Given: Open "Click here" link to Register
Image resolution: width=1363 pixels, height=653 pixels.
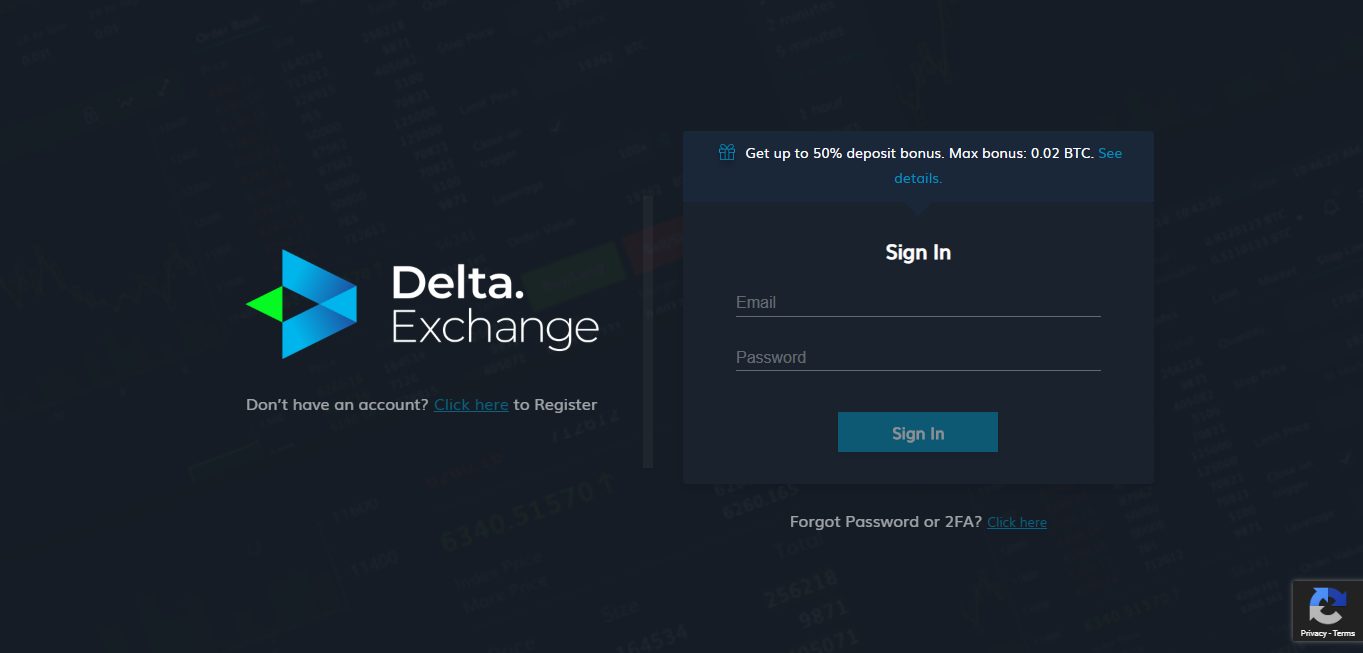Looking at the screenshot, I should coord(471,405).
